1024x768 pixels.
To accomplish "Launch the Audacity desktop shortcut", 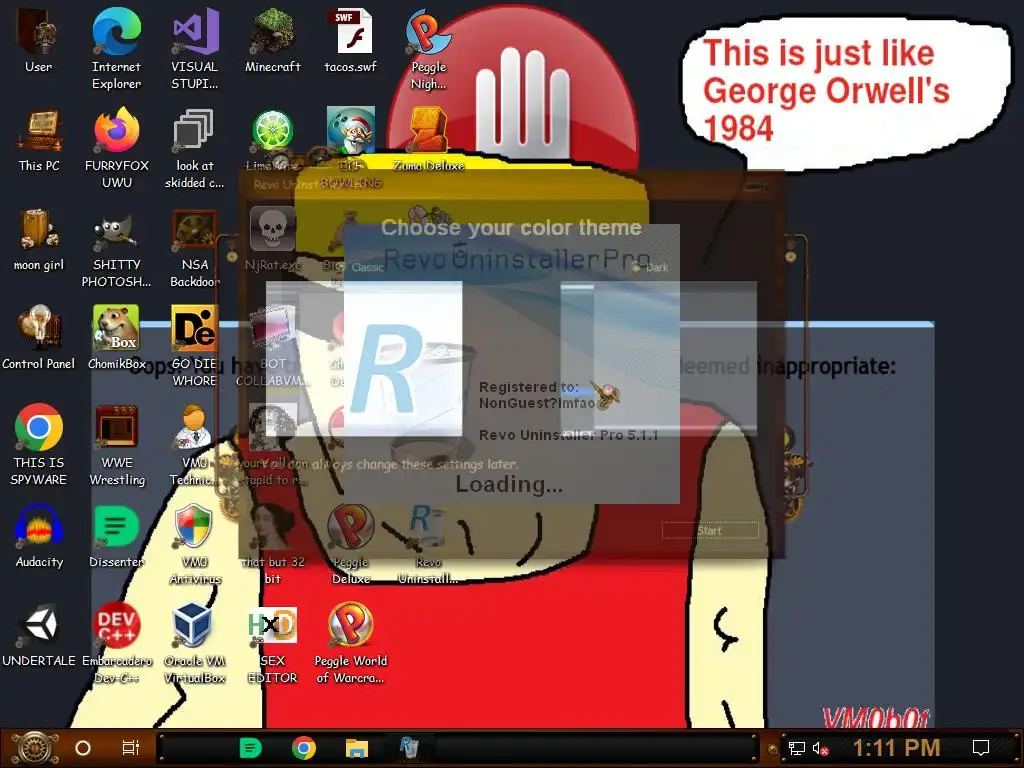I will [39, 537].
